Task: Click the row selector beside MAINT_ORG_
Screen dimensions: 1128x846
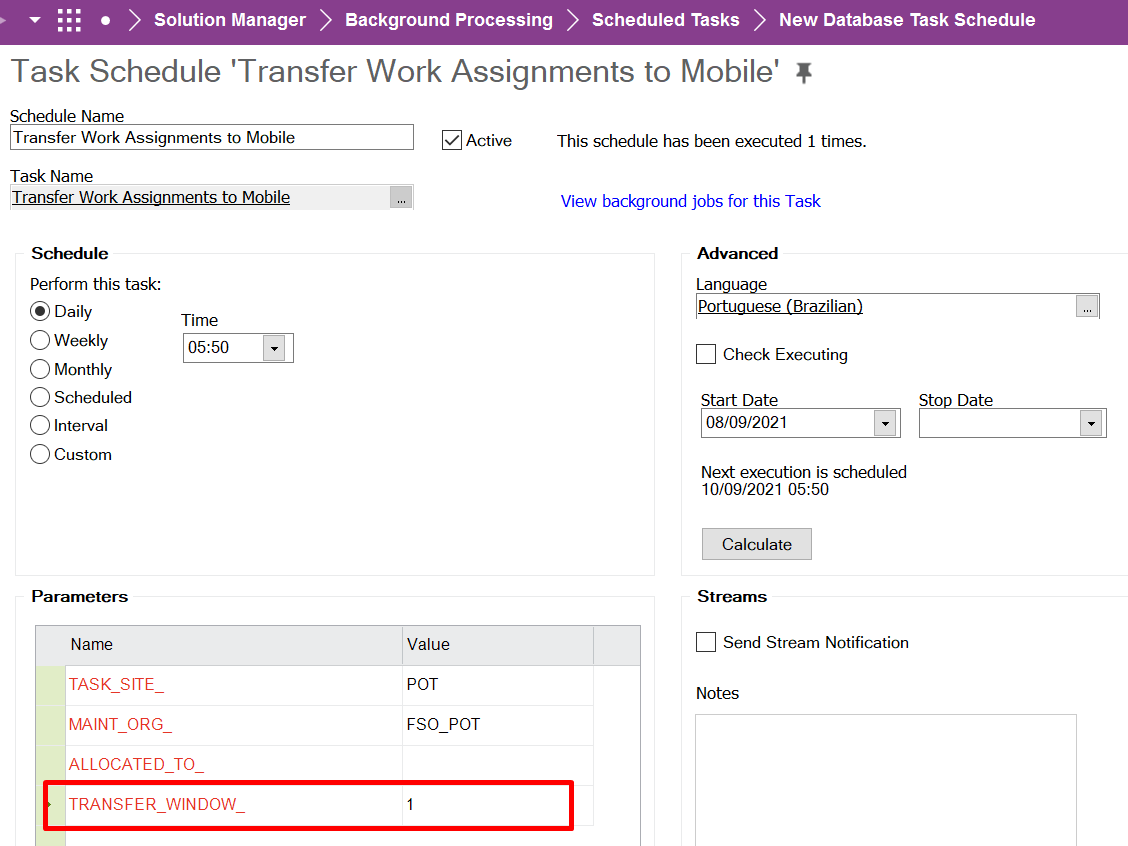Action: click(x=50, y=725)
